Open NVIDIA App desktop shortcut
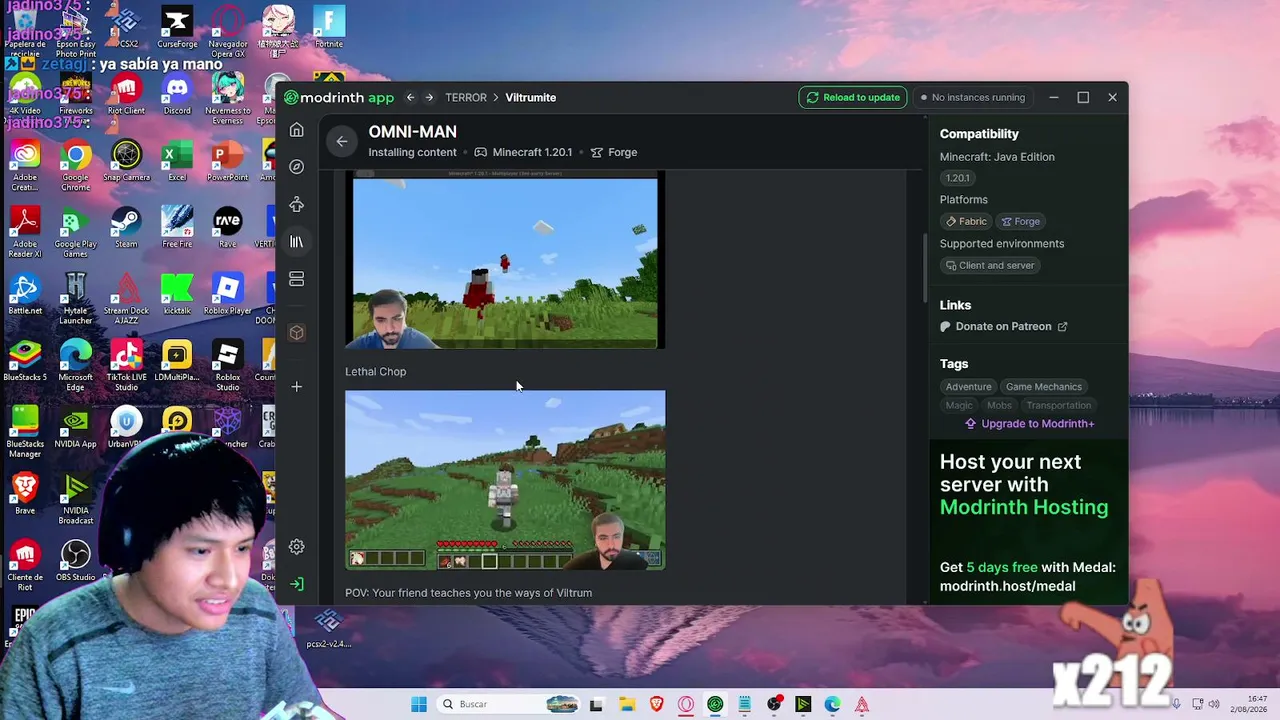The image size is (1280, 720). 75,428
